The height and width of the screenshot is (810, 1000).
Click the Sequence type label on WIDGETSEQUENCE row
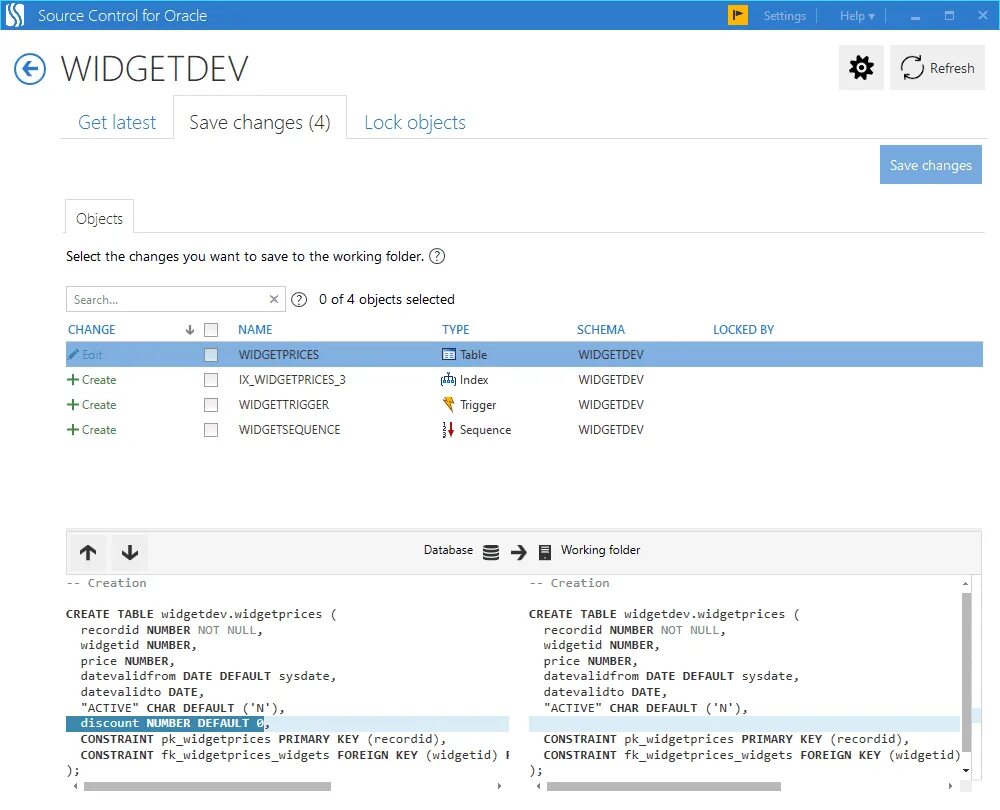click(485, 430)
